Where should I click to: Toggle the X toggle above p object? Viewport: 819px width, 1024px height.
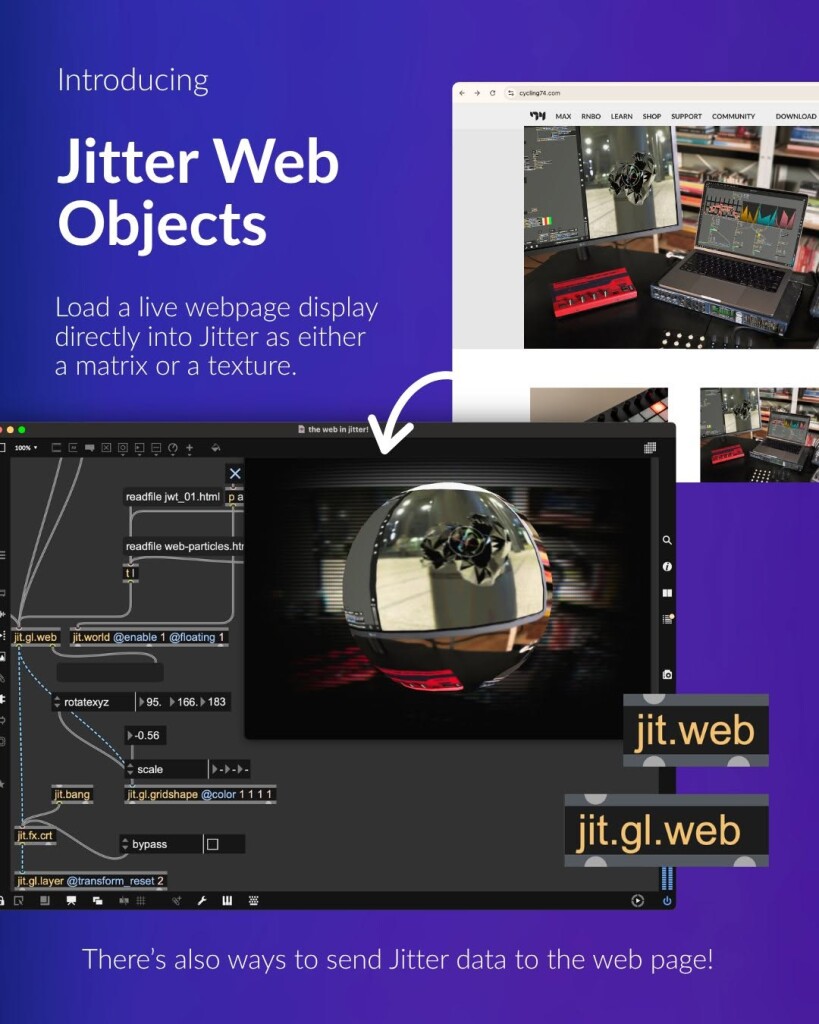pyautogui.click(x=235, y=473)
